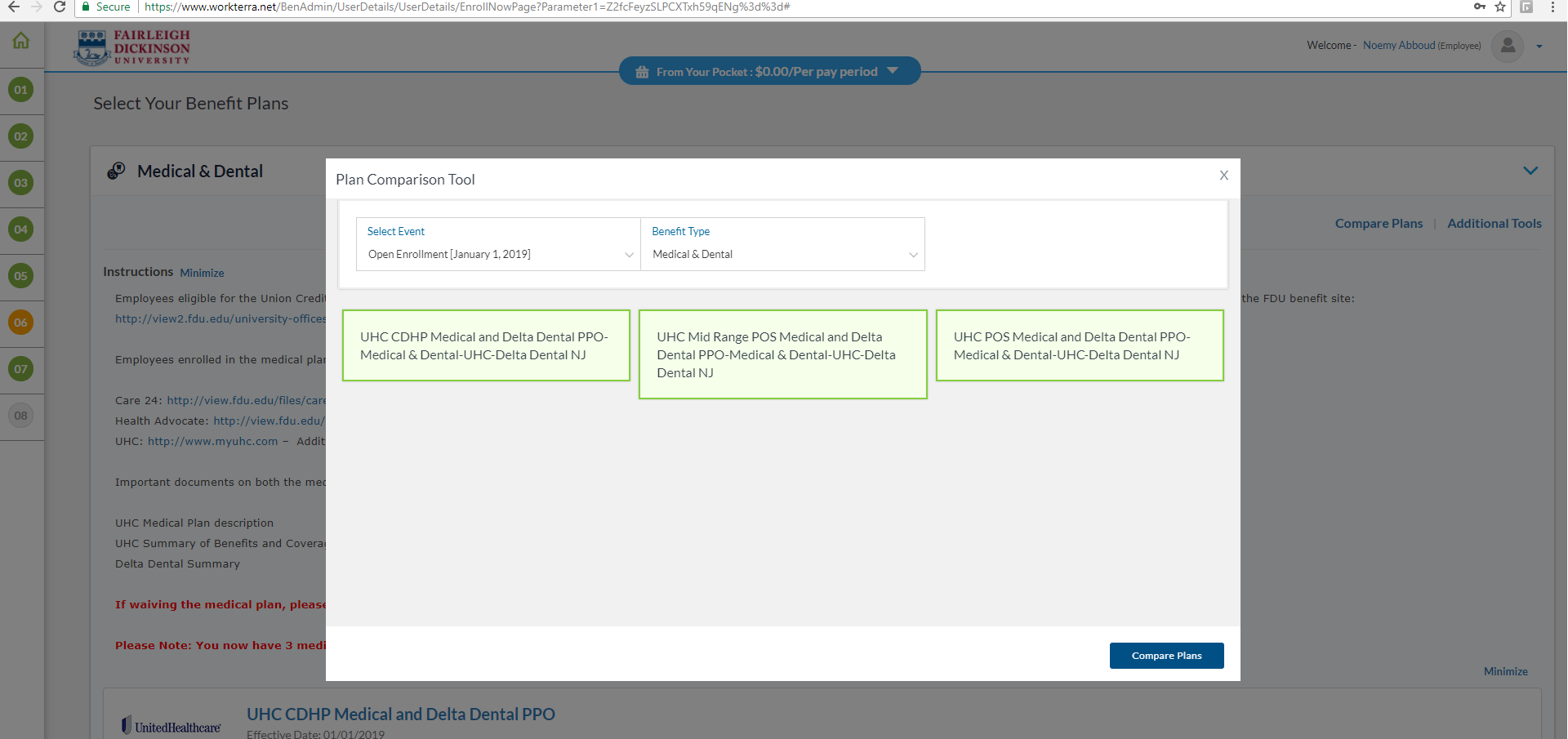
Task: Click the browser extension icon near bookmark star
Action: (x=1526, y=7)
